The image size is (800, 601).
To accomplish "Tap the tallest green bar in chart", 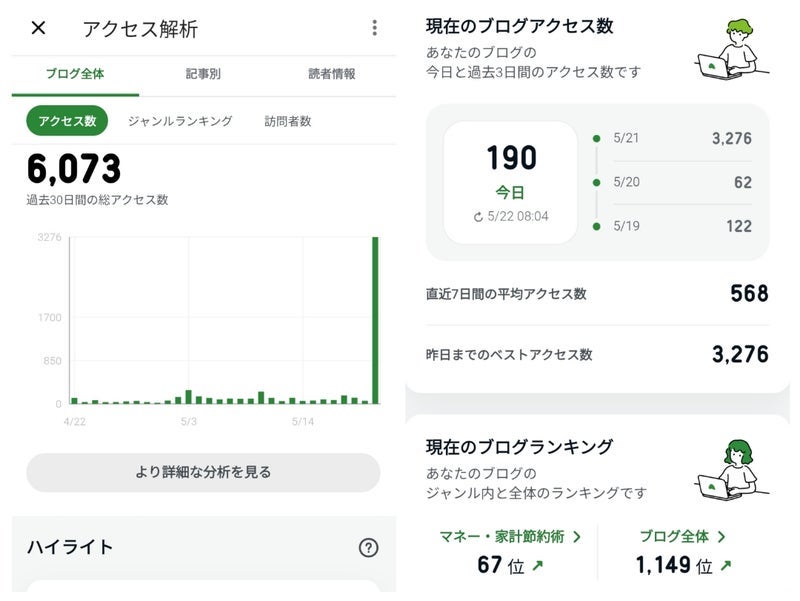I will click(x=375, y=320).
